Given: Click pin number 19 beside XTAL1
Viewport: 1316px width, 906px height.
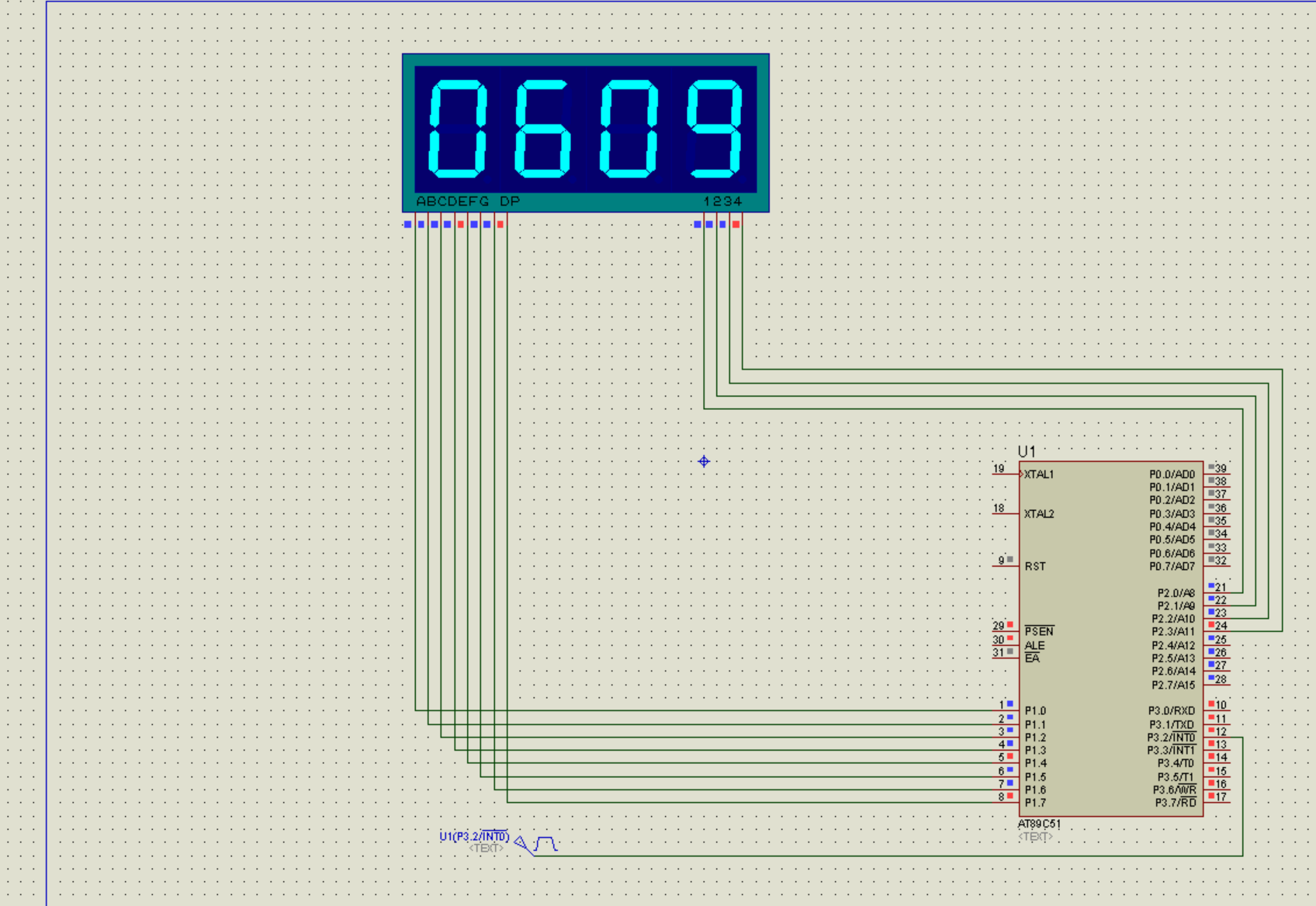Looking at the screenshot, I should 999,468.
